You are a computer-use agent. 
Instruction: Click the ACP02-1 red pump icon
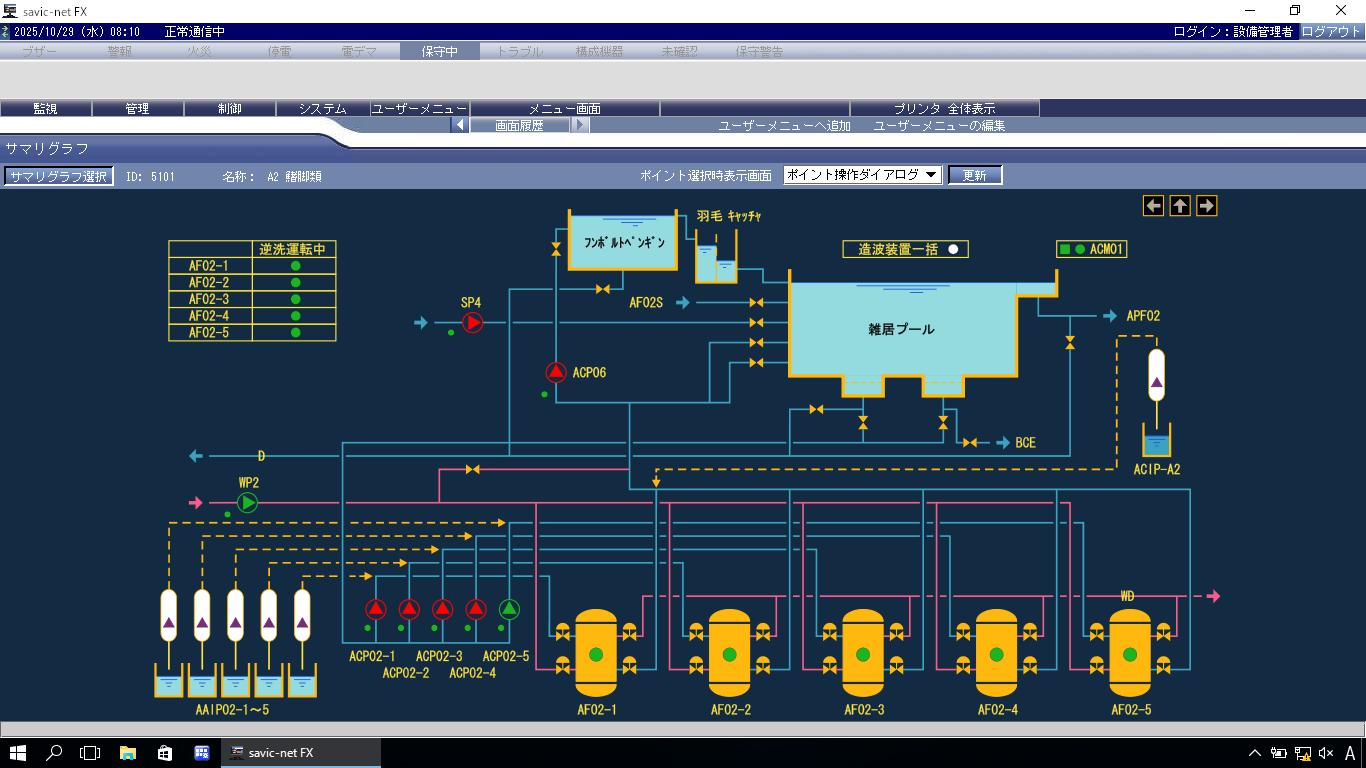click(x=375, y=608)
